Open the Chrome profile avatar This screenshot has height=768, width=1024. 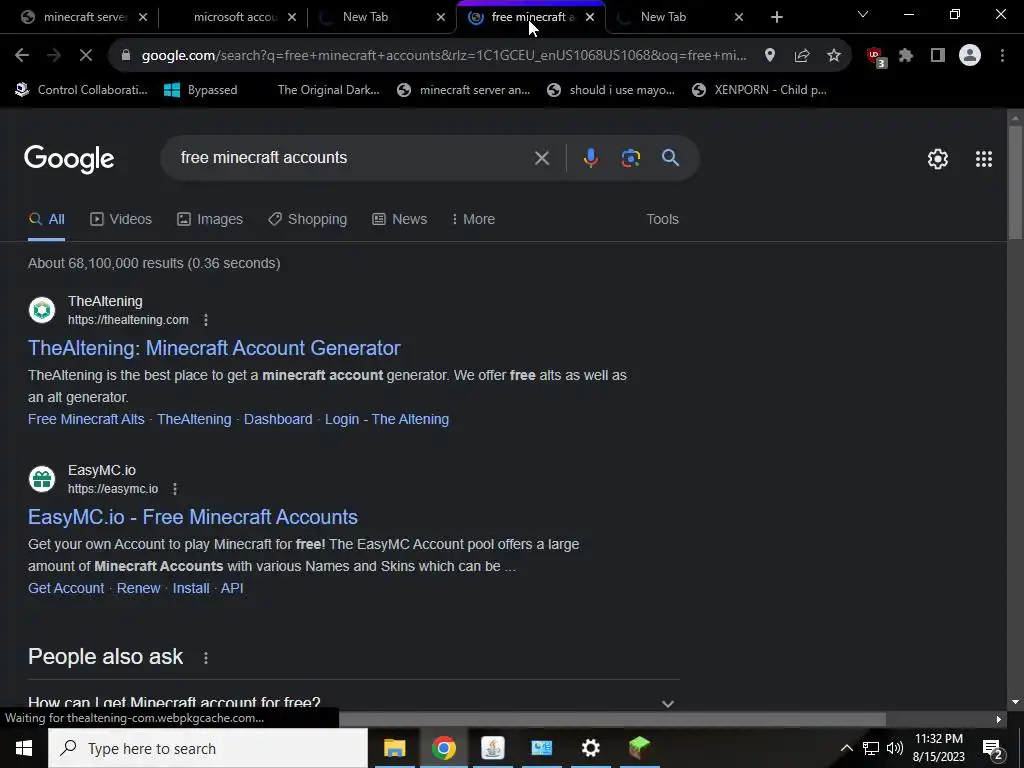(x=970, y=56)
